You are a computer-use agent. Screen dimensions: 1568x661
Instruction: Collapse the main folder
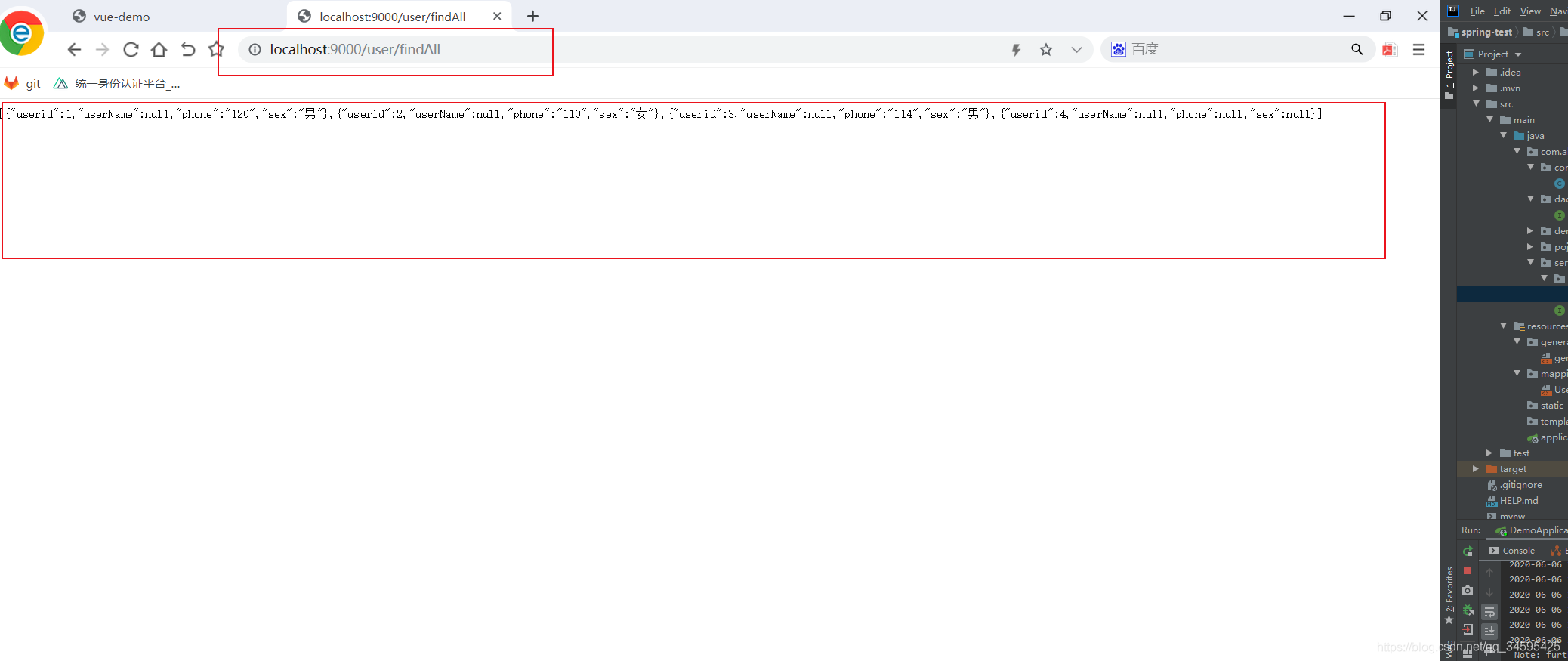(x=1489, y=120)
